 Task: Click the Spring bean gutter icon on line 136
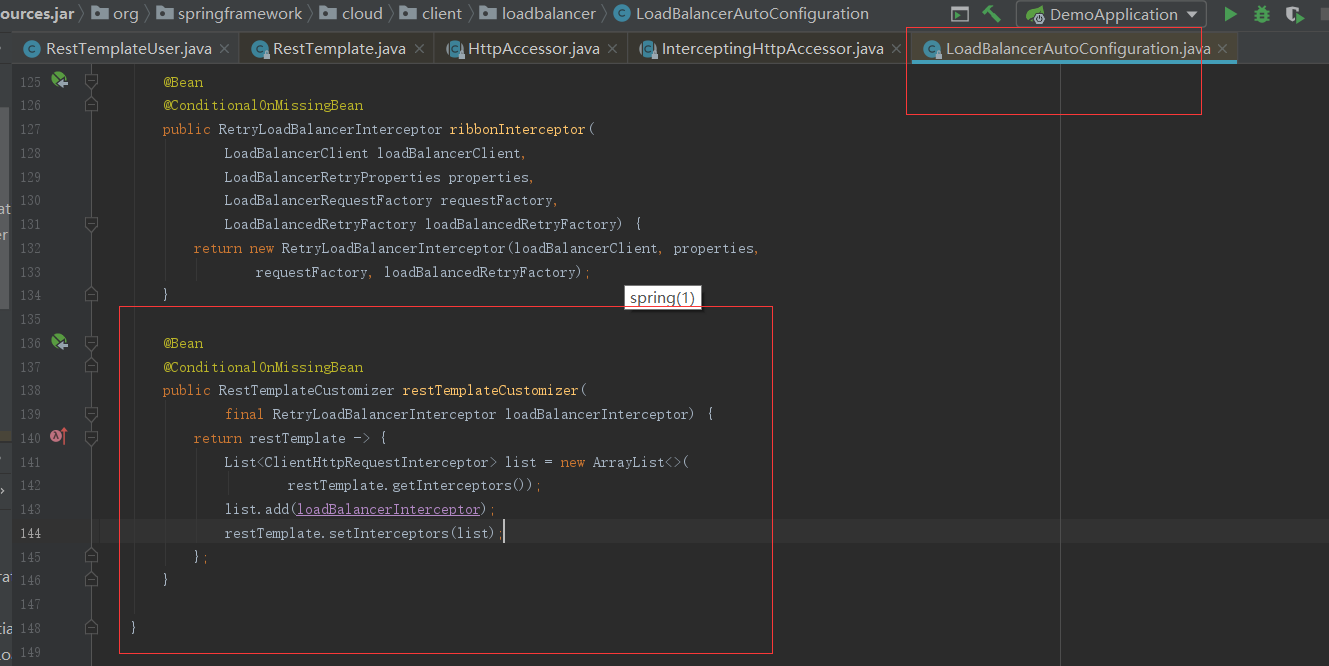point(59,342)
